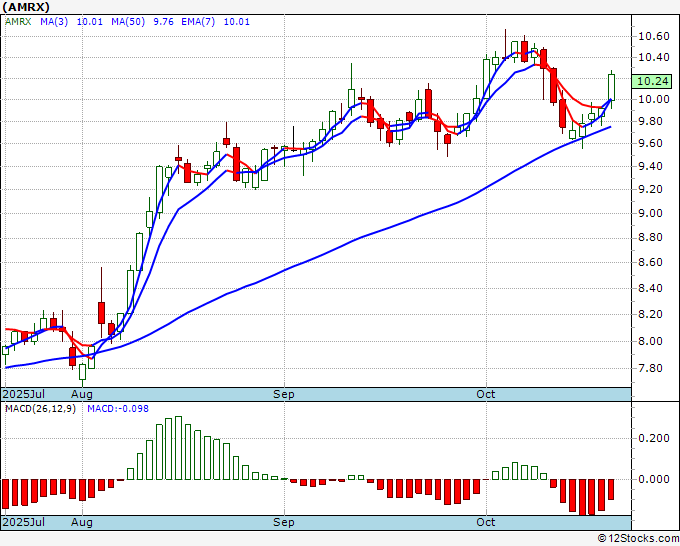Click the MACD:-0.098 value readout
This screenshot has height=546, width=680.
point(118,409)
